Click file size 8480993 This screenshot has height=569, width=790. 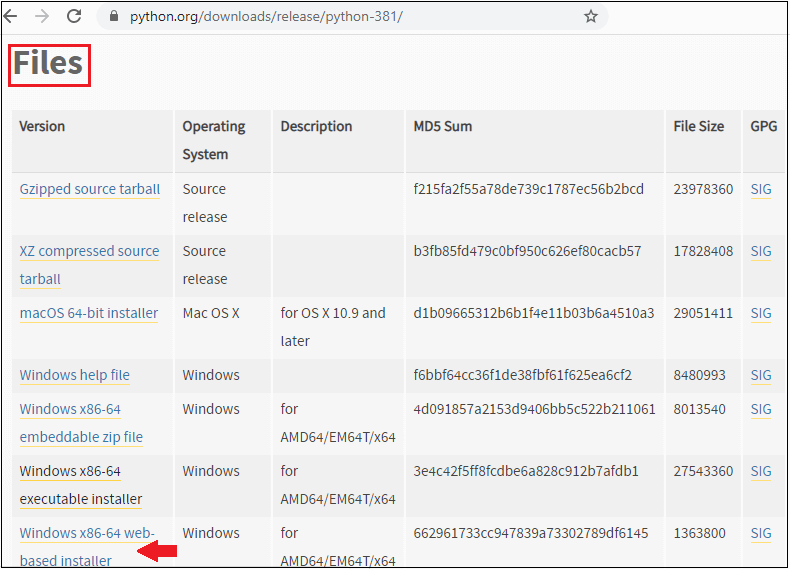click(x=699, y=375)
